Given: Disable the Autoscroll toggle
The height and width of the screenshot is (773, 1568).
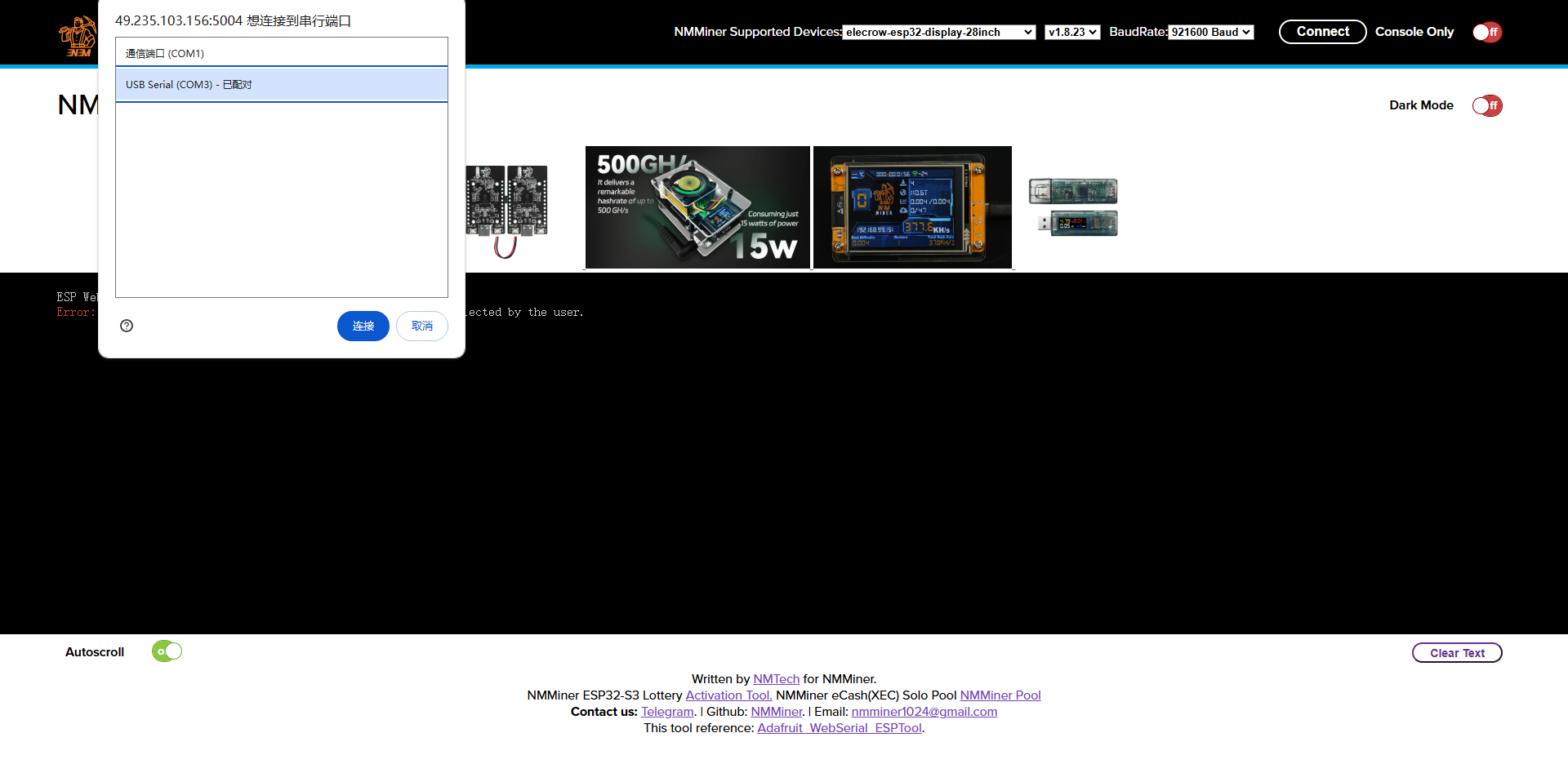Looking at the screenshot, I should (167, 651).
